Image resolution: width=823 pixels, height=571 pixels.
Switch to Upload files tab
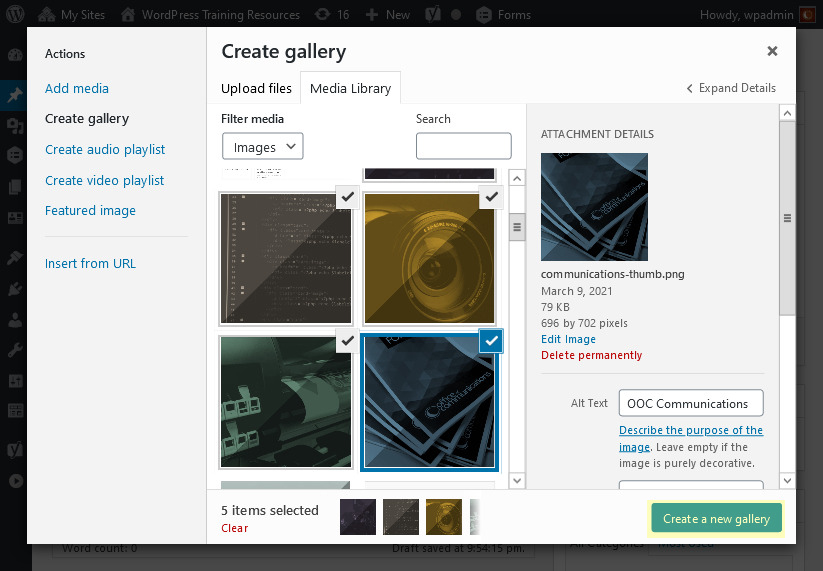[256, 88]
